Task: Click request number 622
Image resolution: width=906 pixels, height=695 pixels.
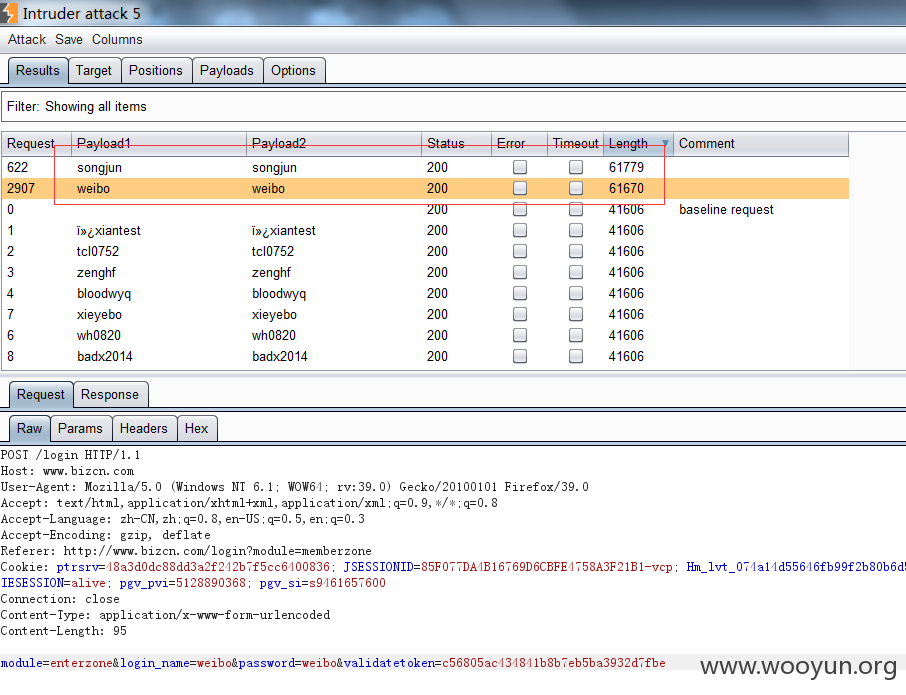Action: click(x=17, y=167)
